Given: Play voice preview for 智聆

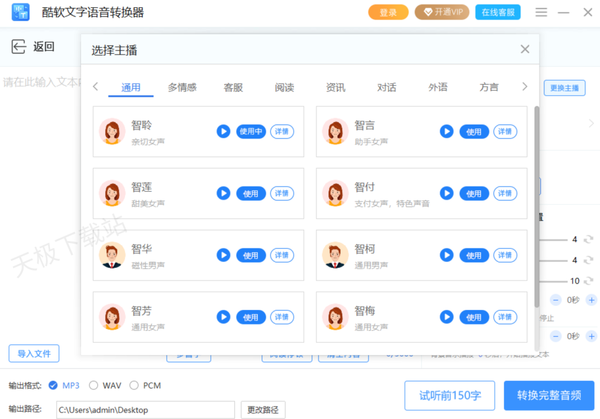Looking at the screenshot, I should click(x=224, y=132).
